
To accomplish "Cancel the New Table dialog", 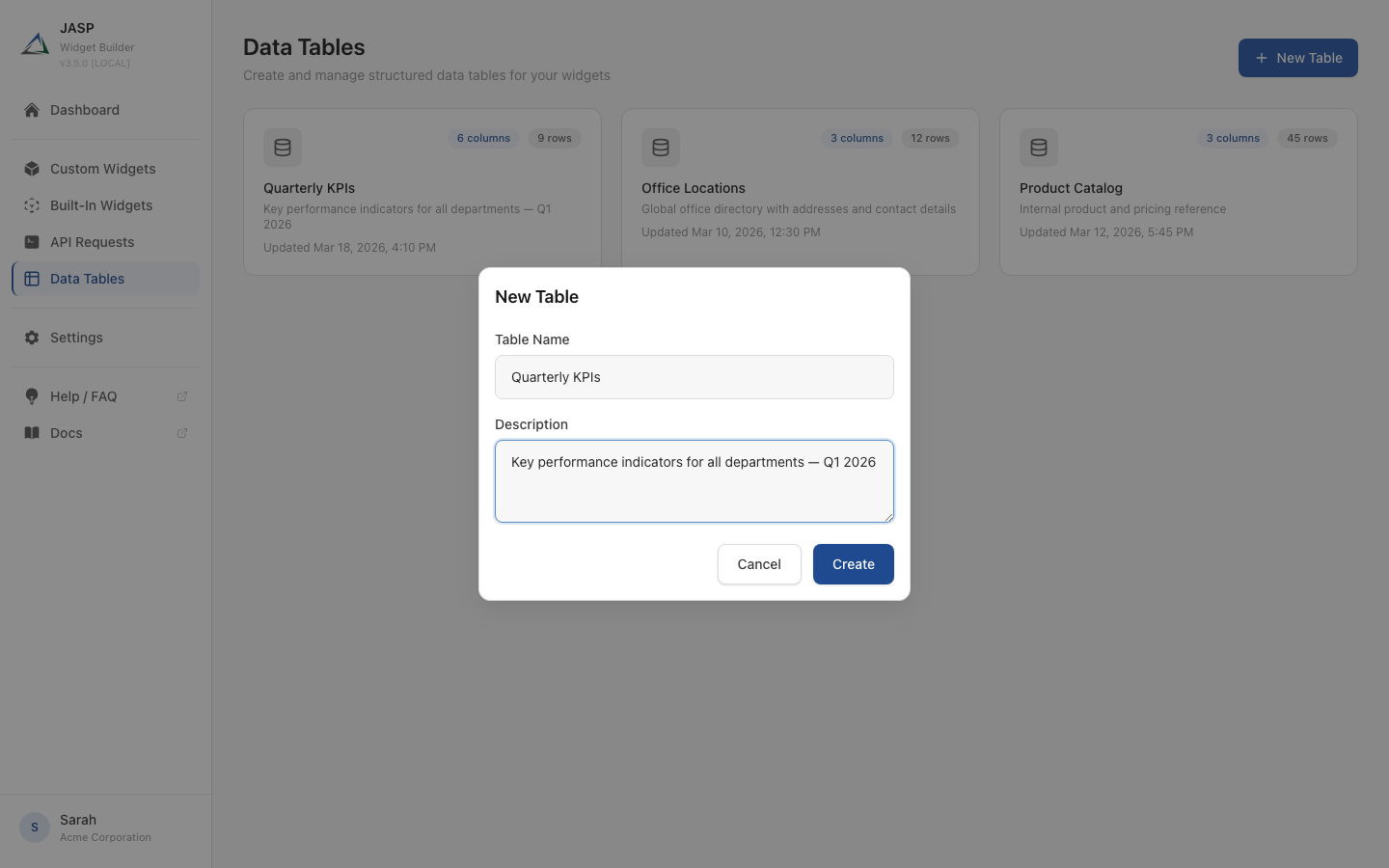I will (759, 564).
